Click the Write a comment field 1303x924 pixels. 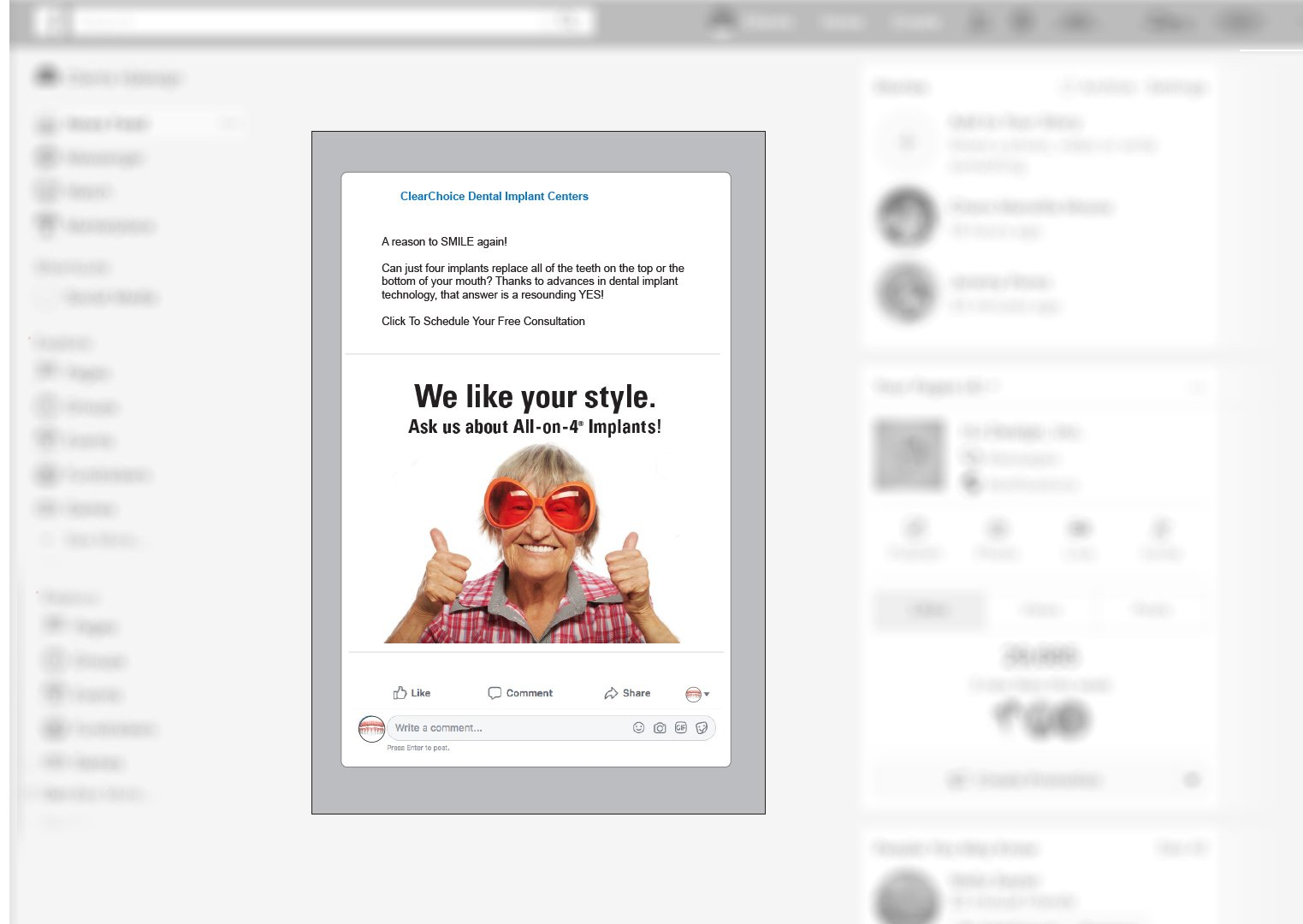tap(505, 728)
